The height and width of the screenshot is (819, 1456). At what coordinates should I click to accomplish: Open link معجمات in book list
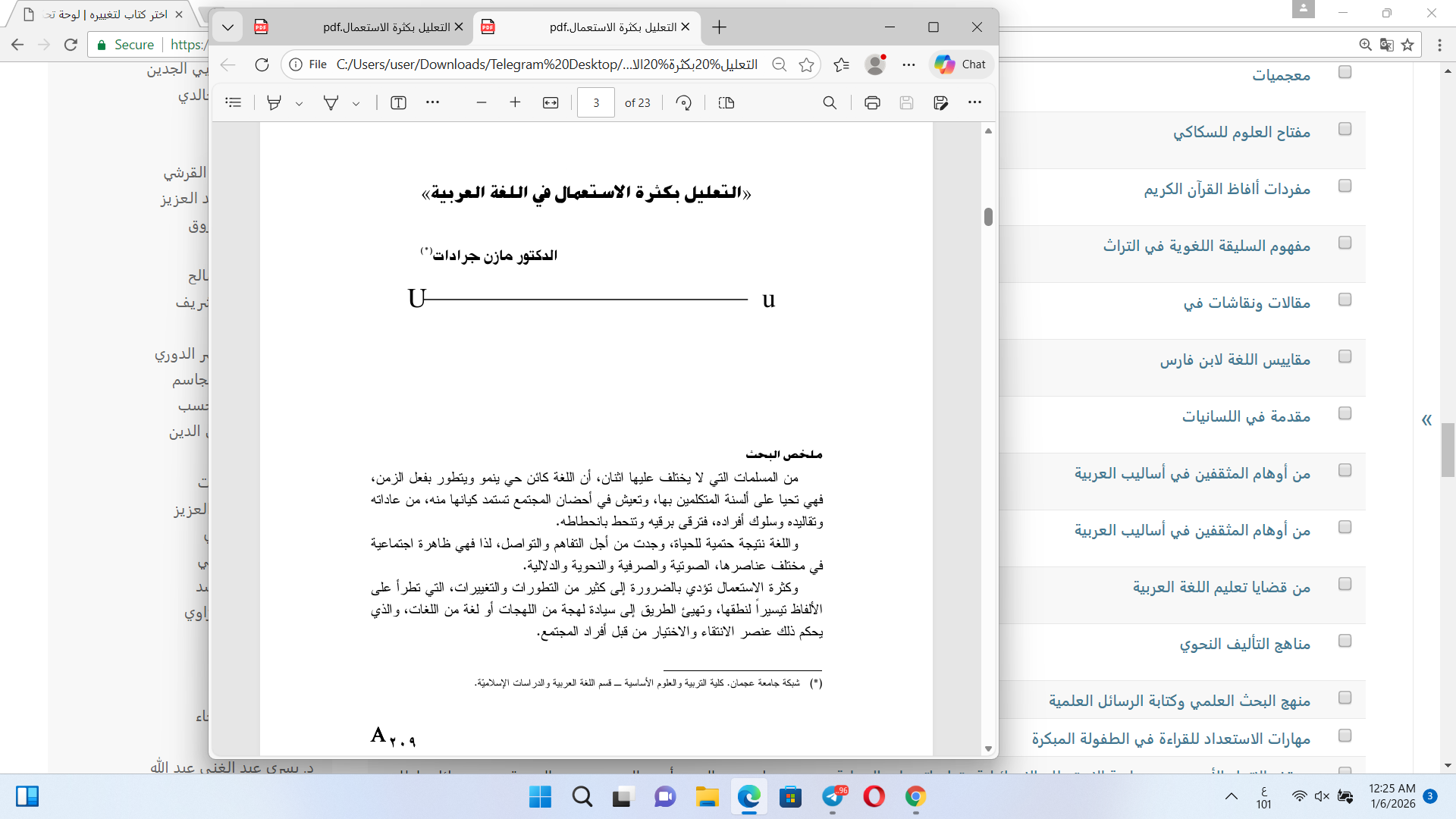pos(1281,75)
